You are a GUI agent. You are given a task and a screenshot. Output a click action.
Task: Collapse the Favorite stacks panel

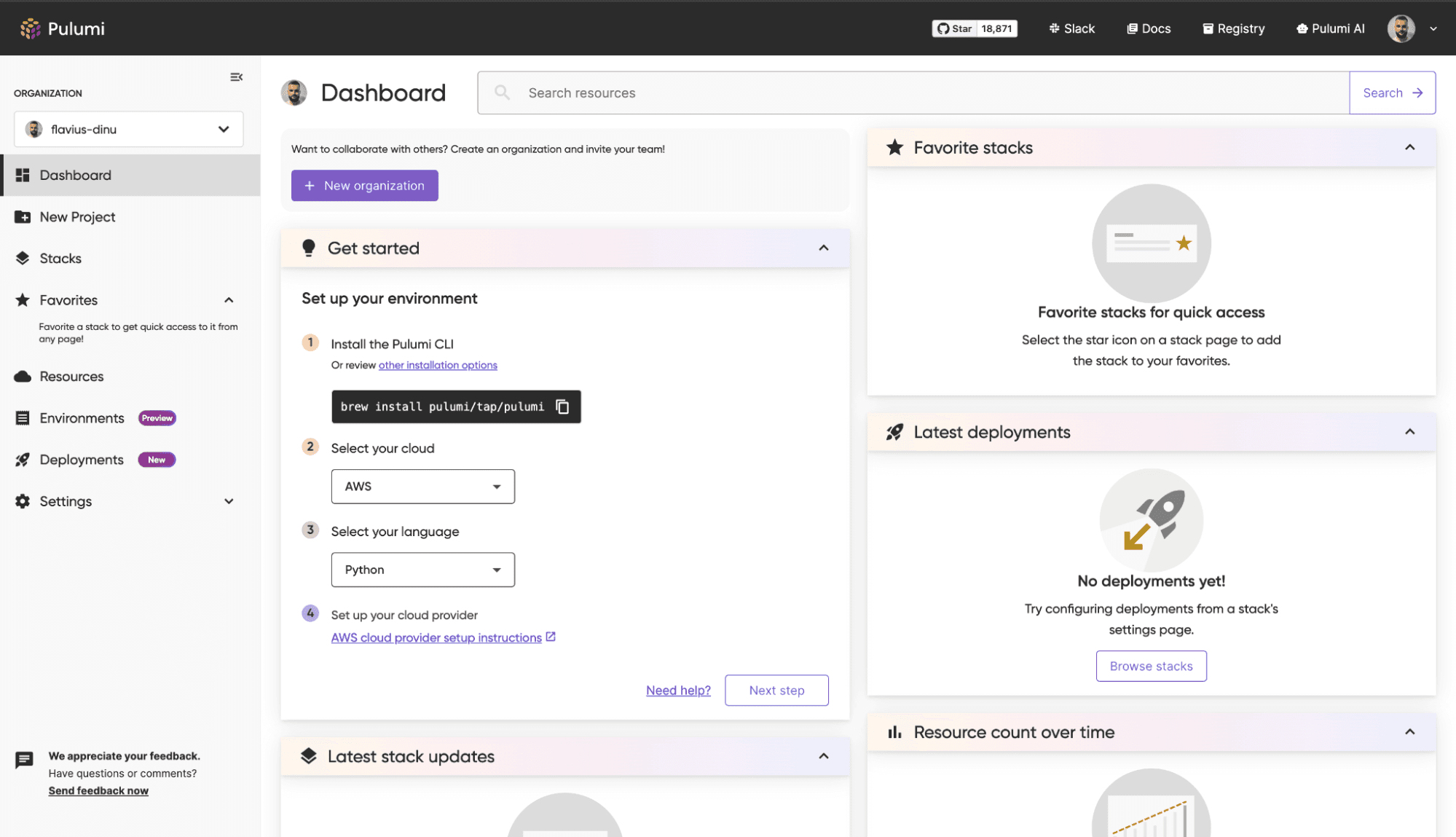pos(1410,147)
